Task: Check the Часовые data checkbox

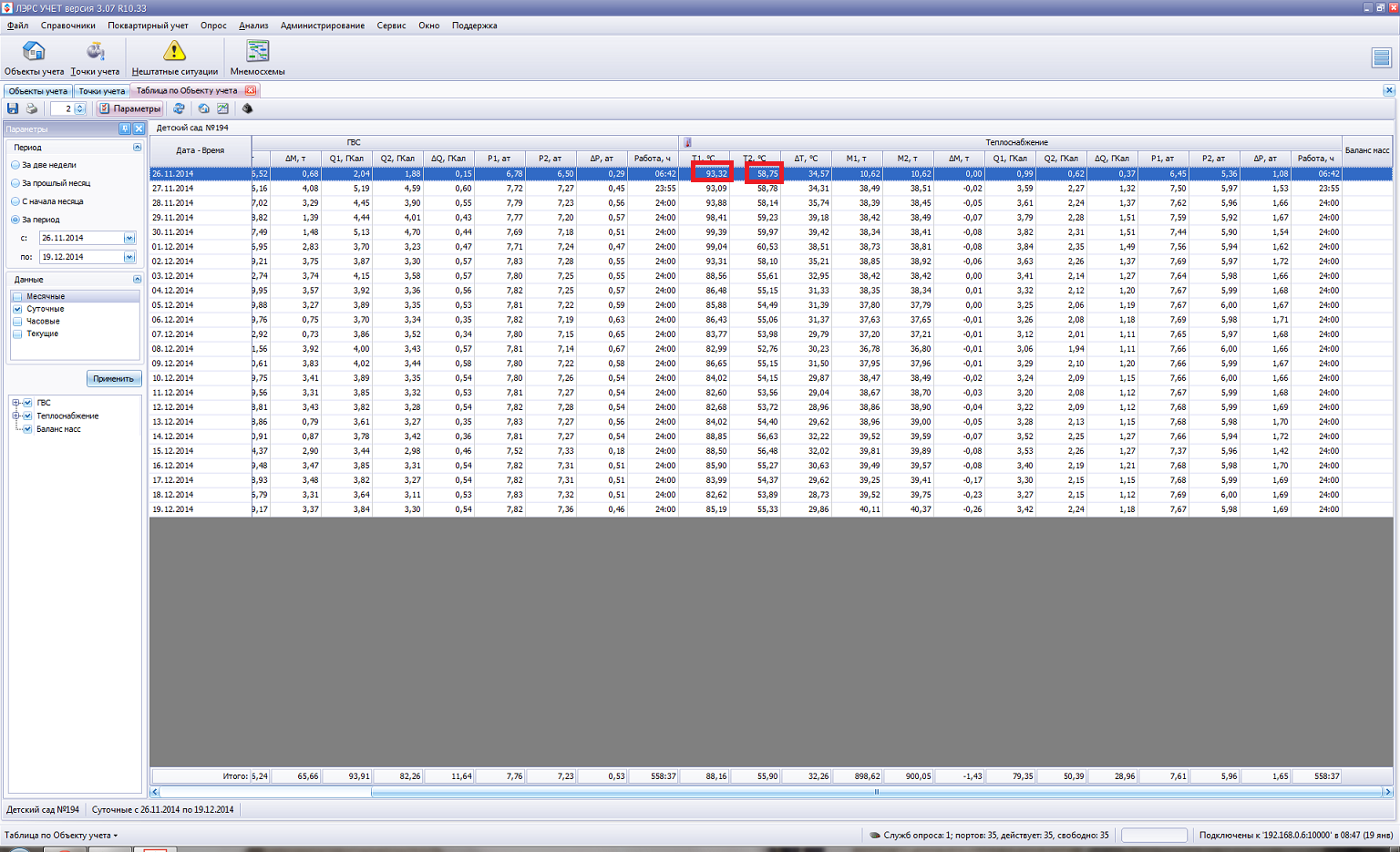Action: [17, 321]
